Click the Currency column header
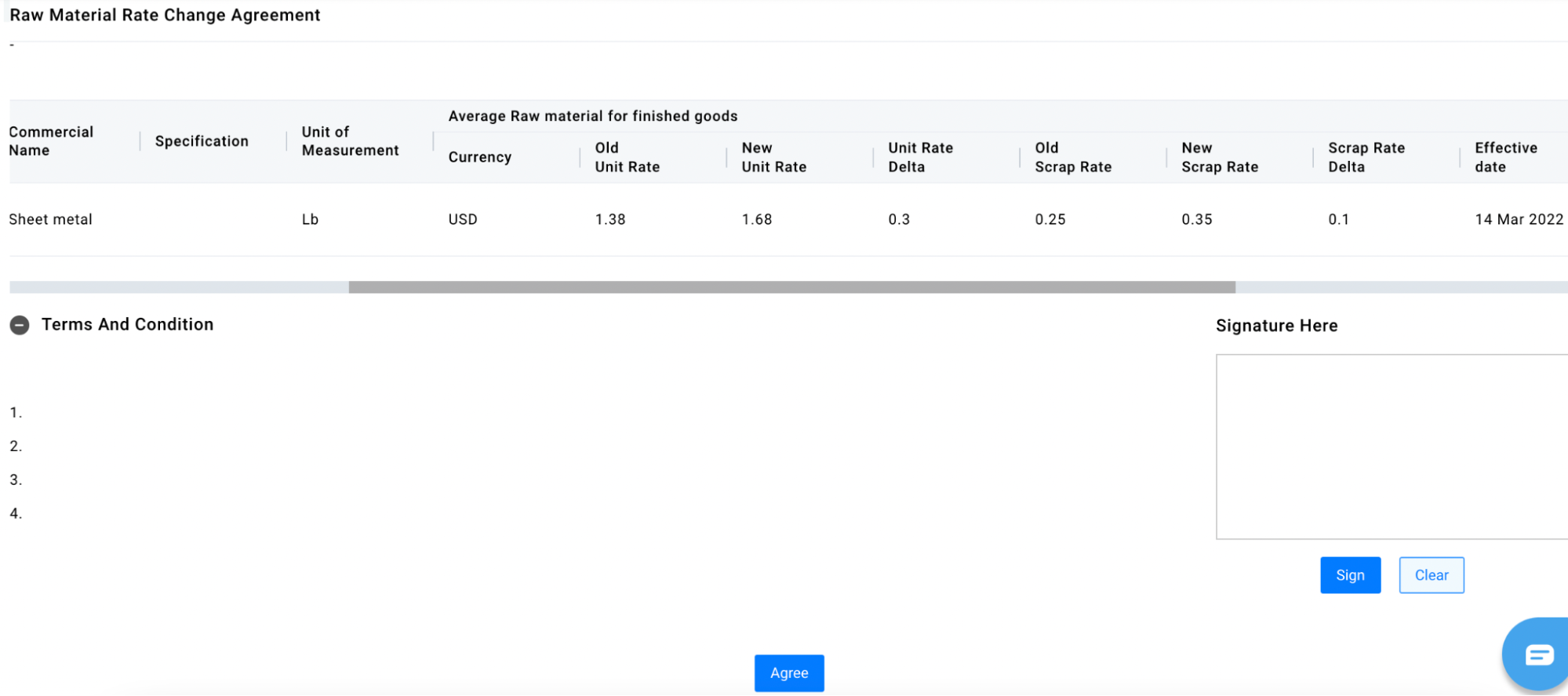Image resolution: width=1568 pixels, height=696 pixels. pyautogui.click(x=479, y=157)
